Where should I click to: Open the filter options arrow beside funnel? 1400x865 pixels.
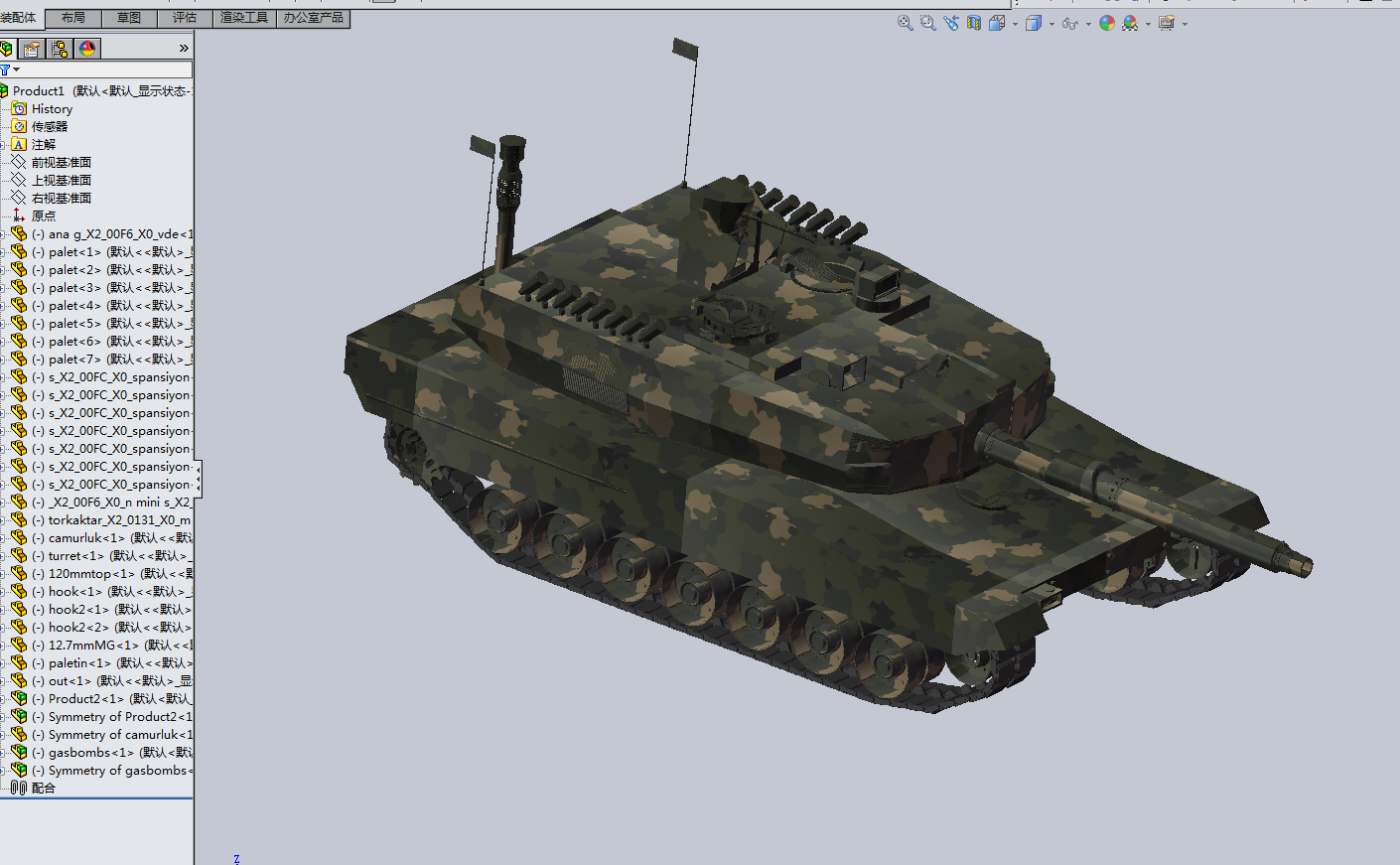coord(16,70)
